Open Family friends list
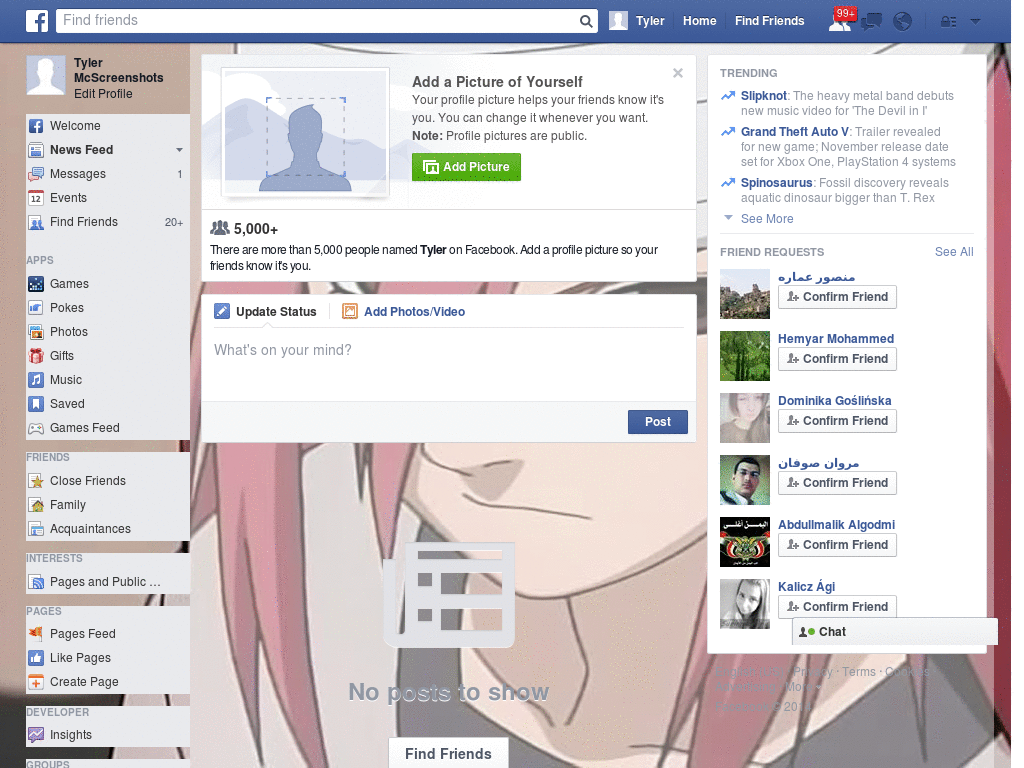The image size is (1024, 768). pyautogui.click(x=108, y=505)
